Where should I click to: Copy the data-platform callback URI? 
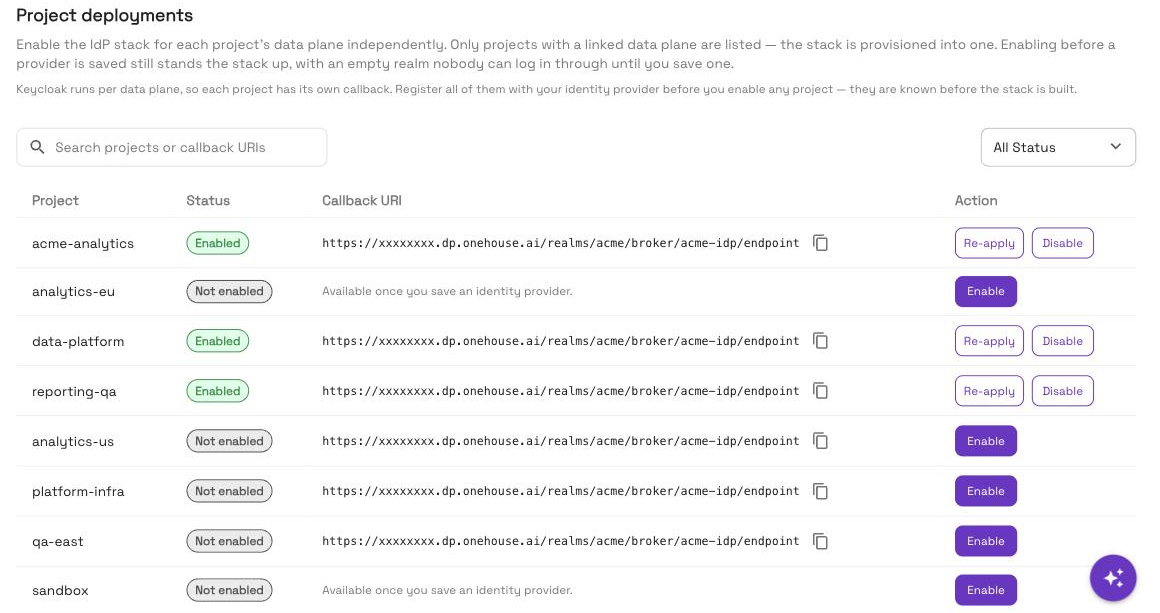point(820,341)
